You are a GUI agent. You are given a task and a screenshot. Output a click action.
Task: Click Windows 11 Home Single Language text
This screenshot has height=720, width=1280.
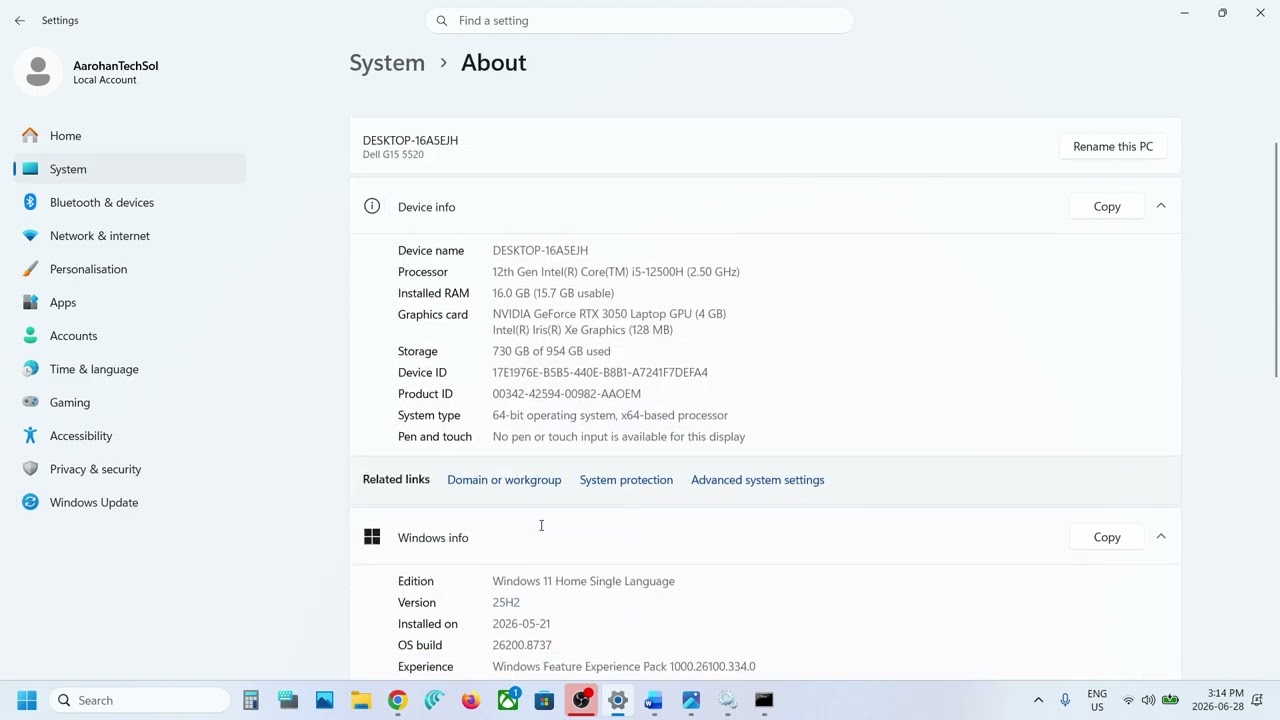click(x=583, y=581)
